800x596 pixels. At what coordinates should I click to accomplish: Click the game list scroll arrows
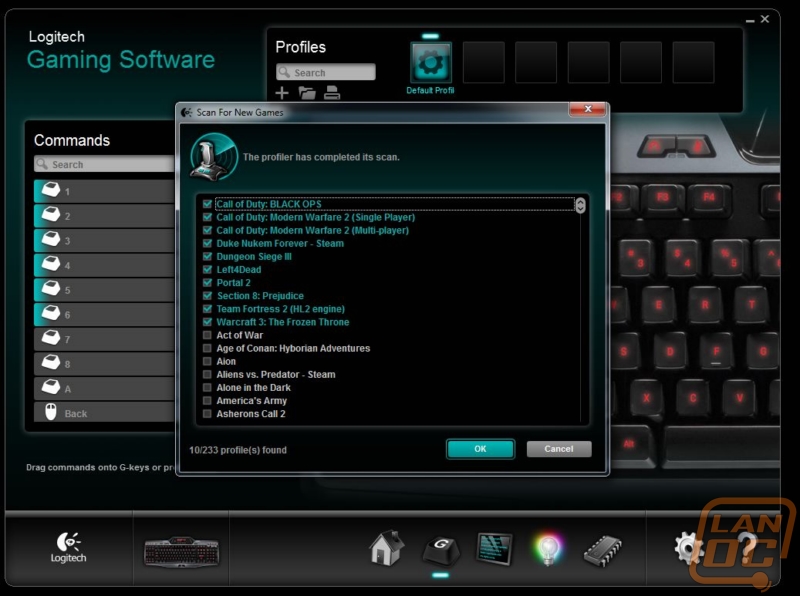(580, 205)
